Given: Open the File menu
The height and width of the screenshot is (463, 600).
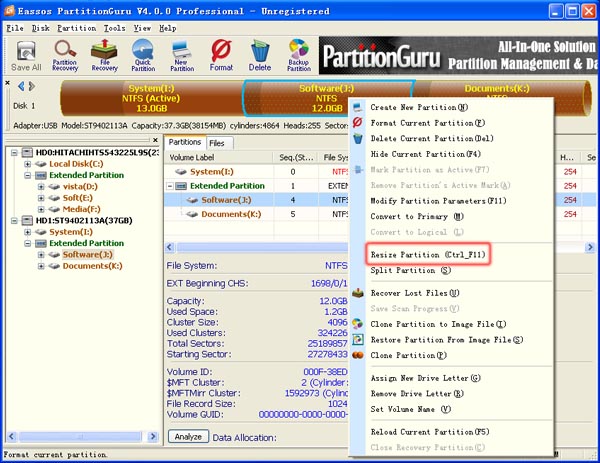Looking at the screenshot, I should pyautogui.click(x=15, y=28).
